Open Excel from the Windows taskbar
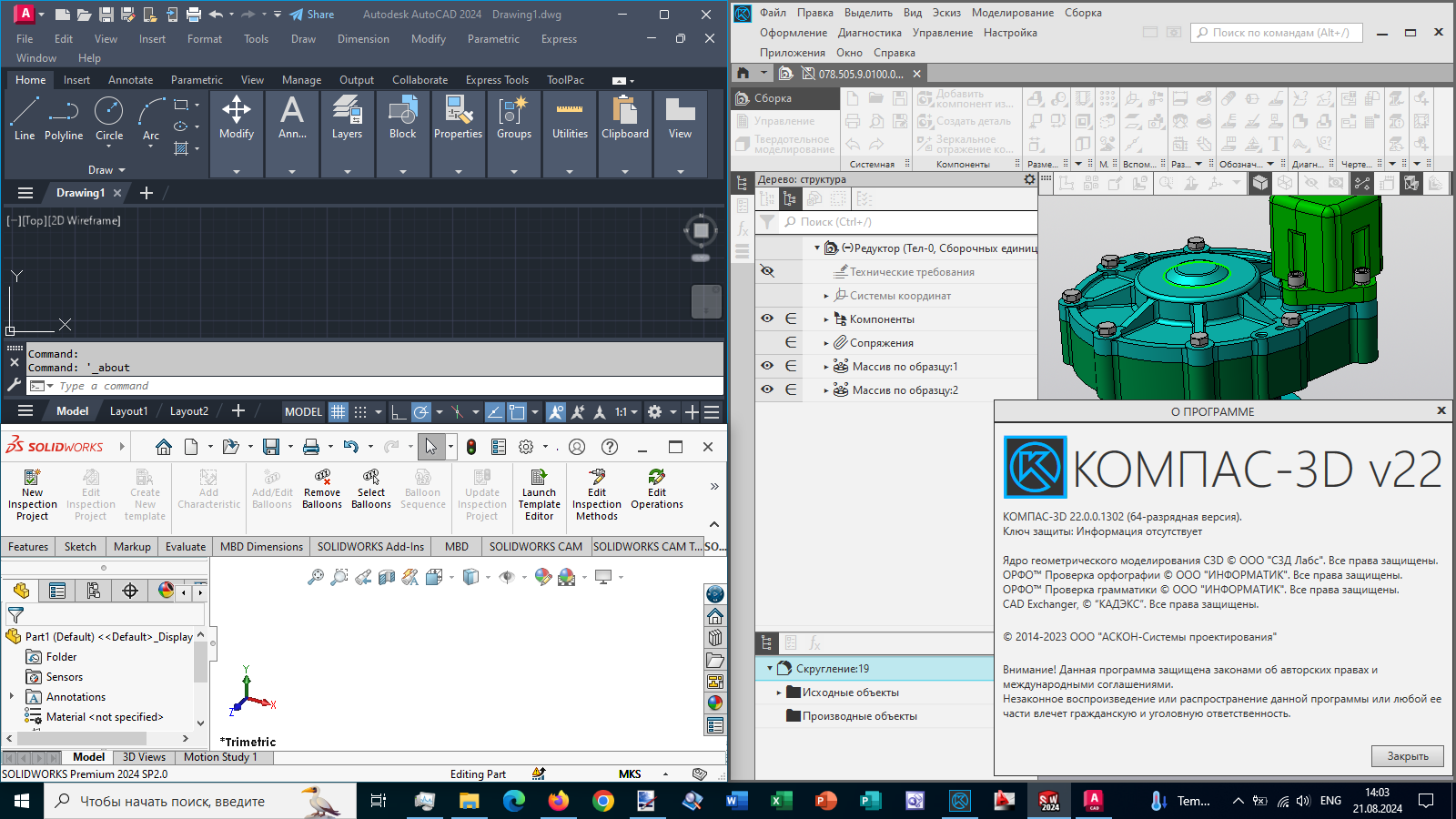This screenshot has width=1456, height=819. point(781,801)
